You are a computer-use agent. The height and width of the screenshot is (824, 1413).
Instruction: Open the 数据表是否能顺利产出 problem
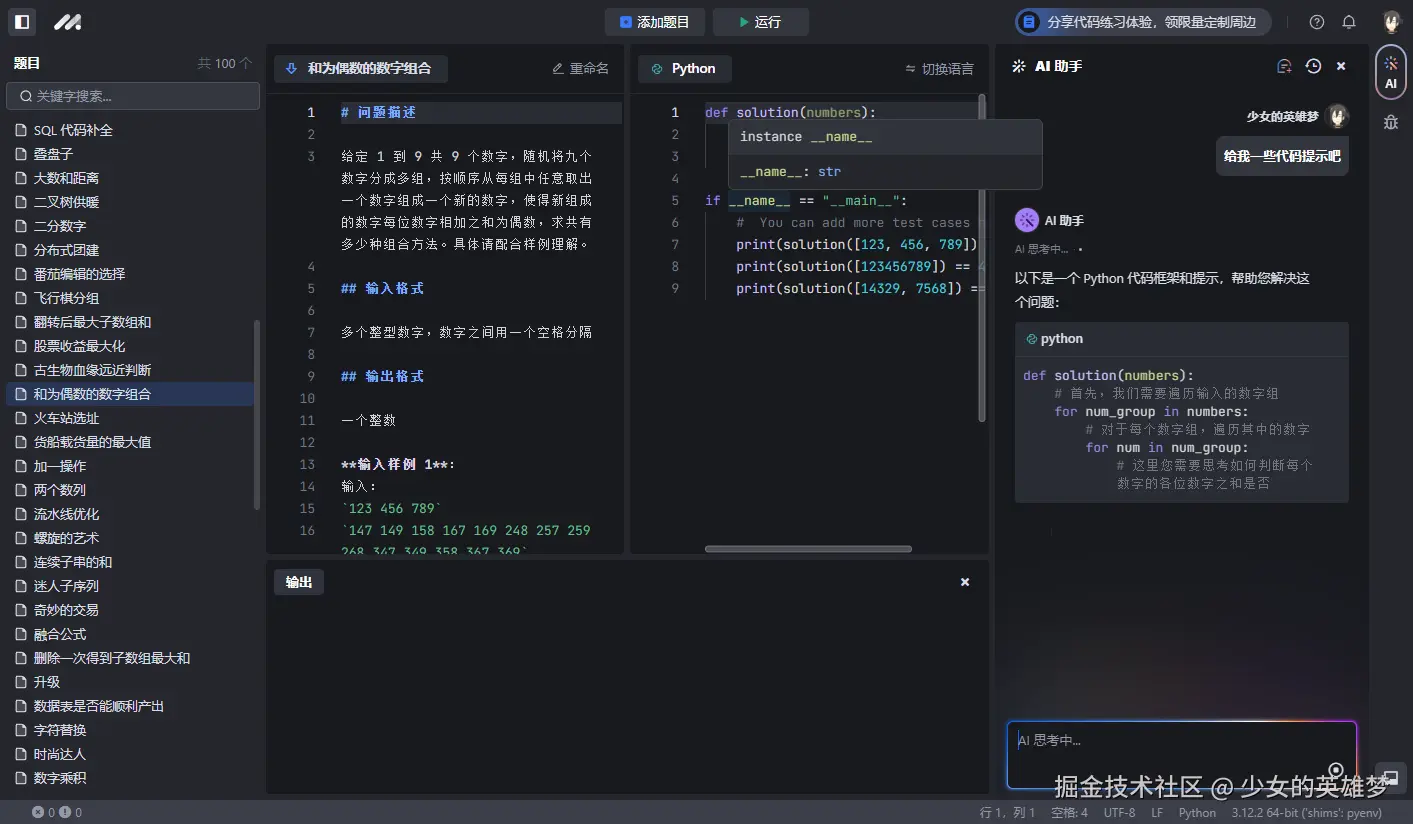pos(130,706)
